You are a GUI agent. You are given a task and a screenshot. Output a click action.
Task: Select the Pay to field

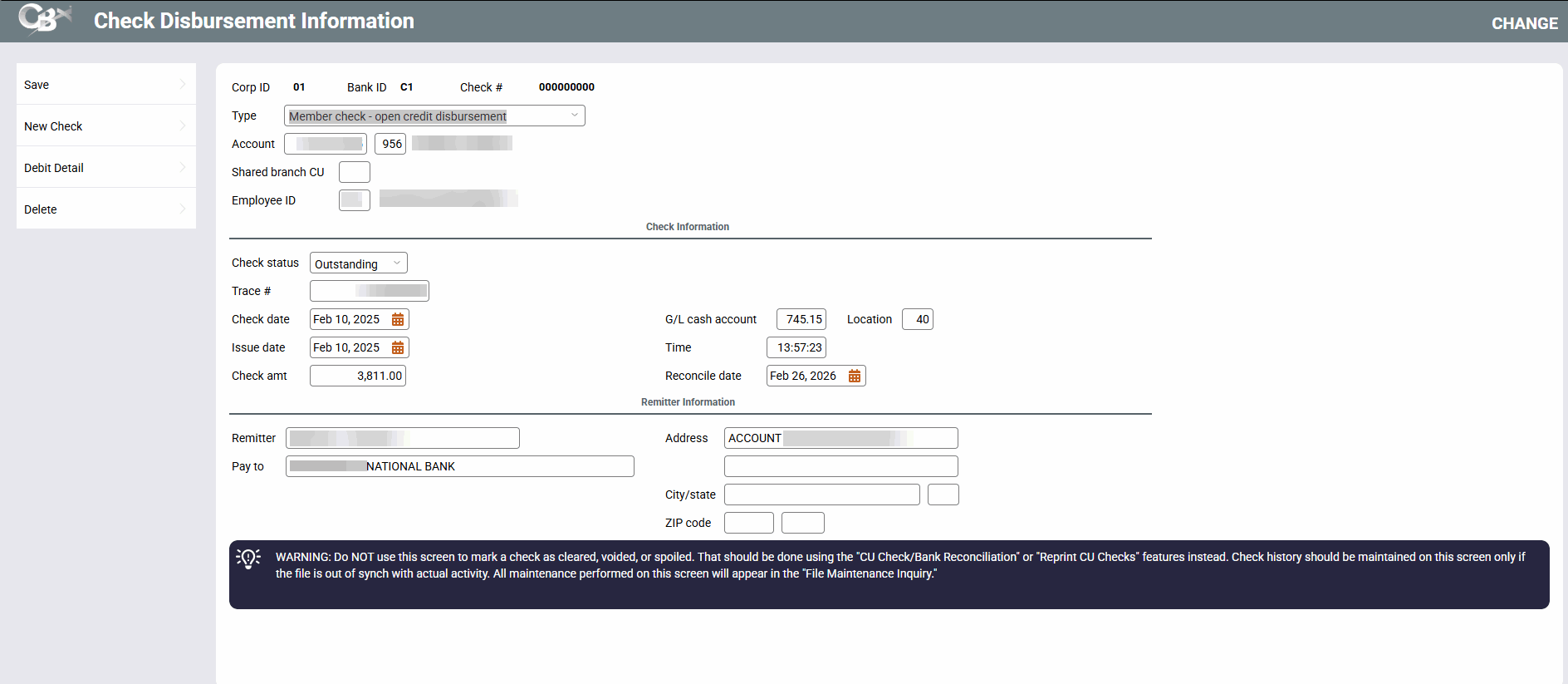pos(459,467)
